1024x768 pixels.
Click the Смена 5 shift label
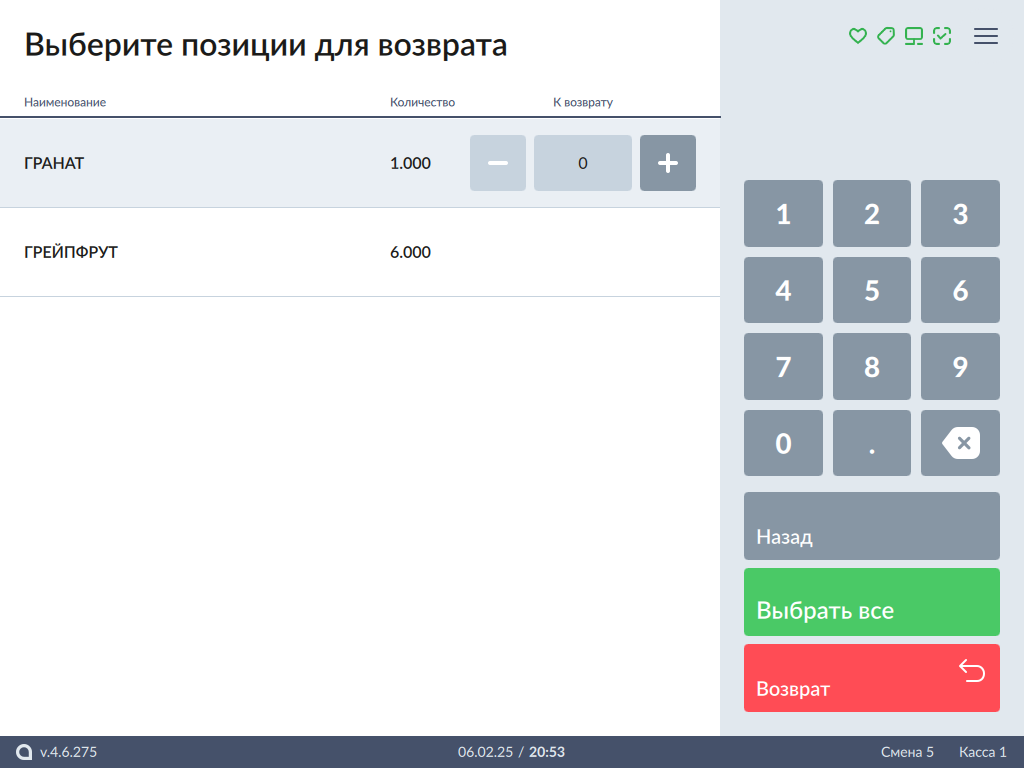coord(907,752)
